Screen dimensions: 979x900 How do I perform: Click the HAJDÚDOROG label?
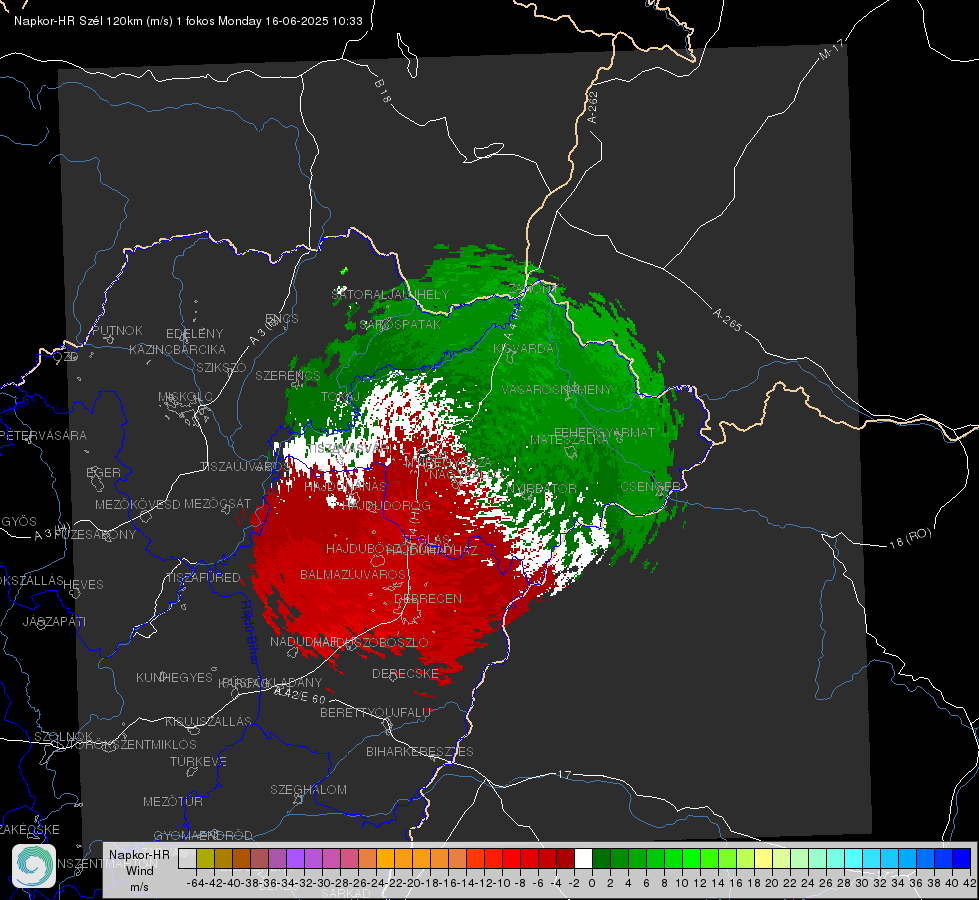[x=387, y=505]
